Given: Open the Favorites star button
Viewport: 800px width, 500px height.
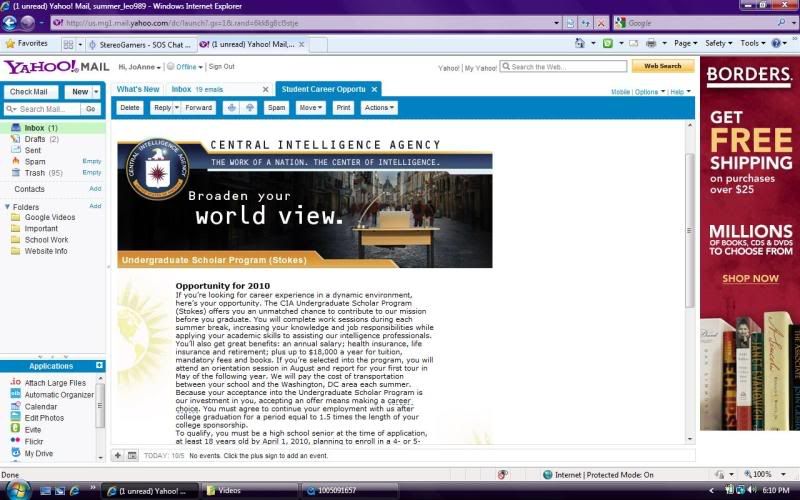Looking at the screenshot, I should [x=27, y=44].
